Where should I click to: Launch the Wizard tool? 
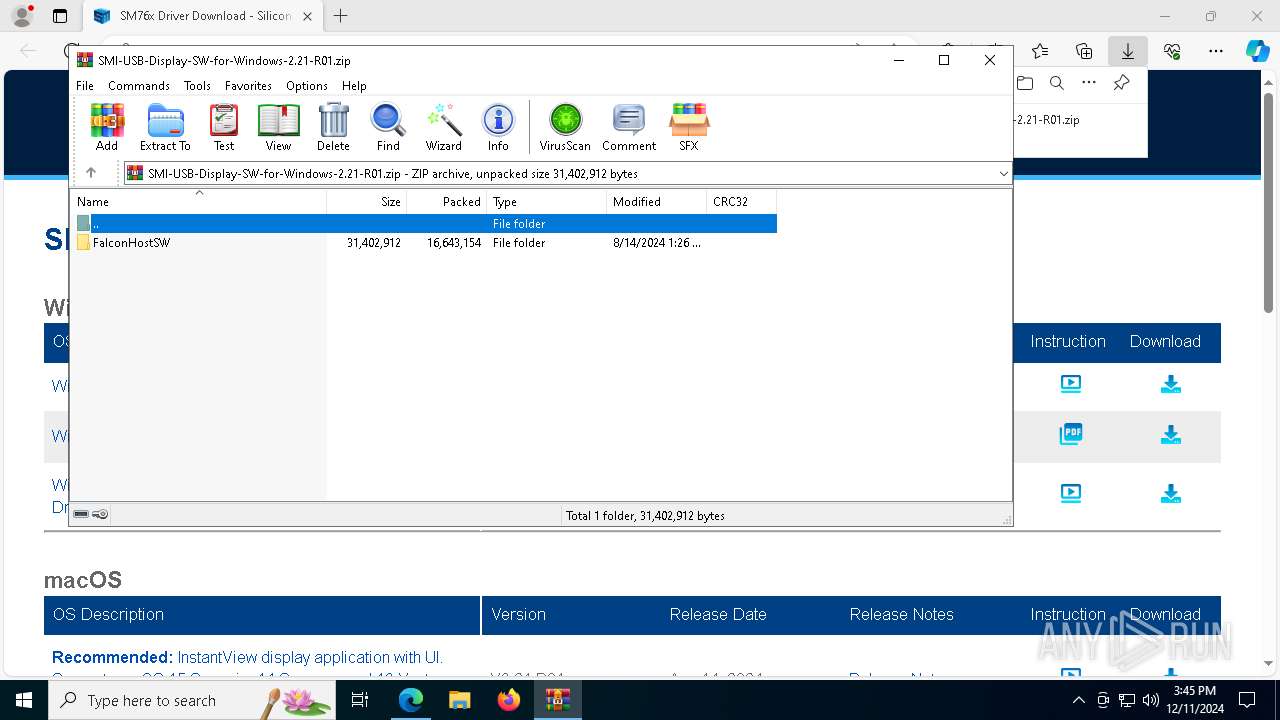click(443, 127)
